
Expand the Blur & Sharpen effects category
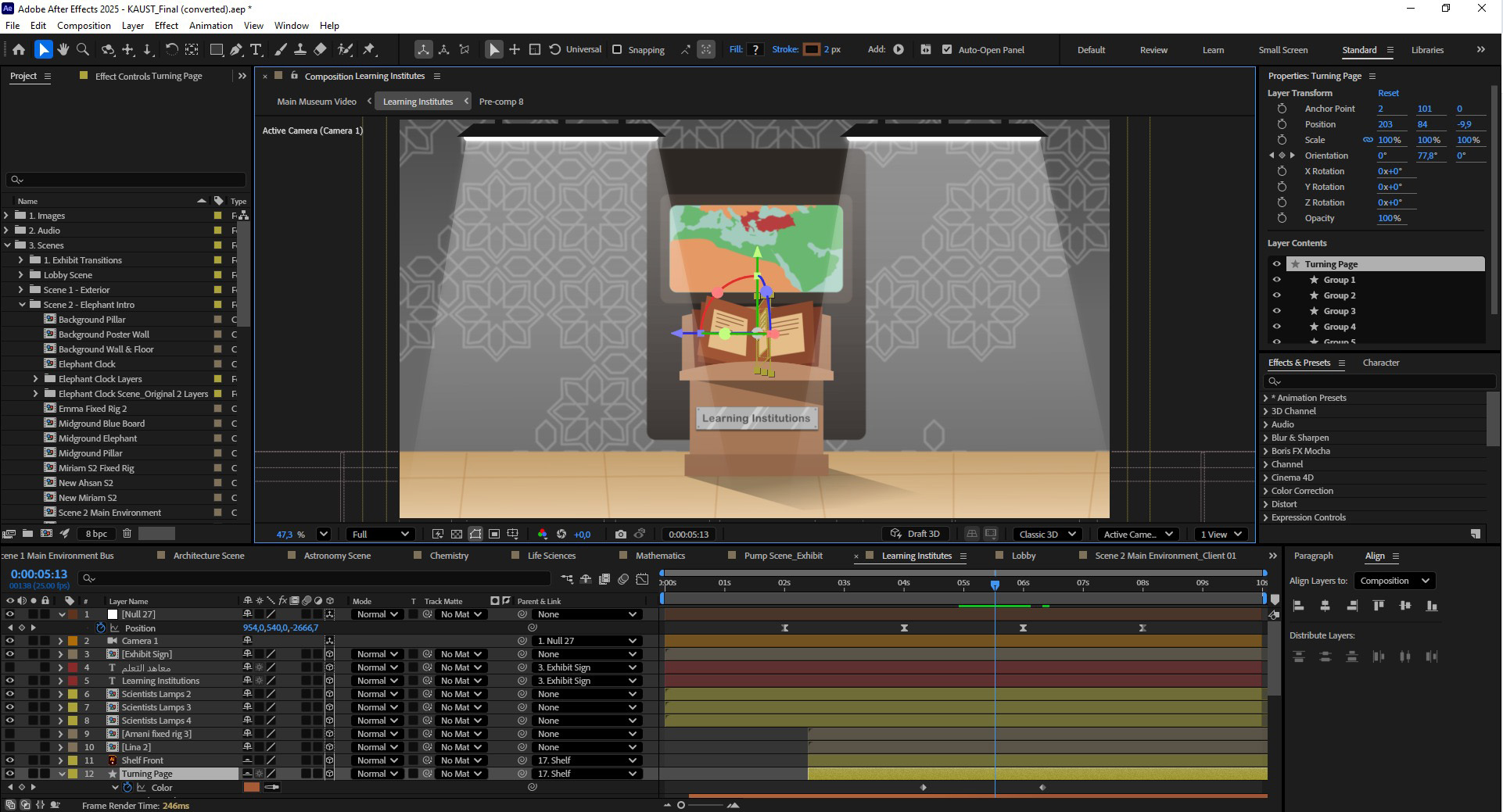point(1266,438)
